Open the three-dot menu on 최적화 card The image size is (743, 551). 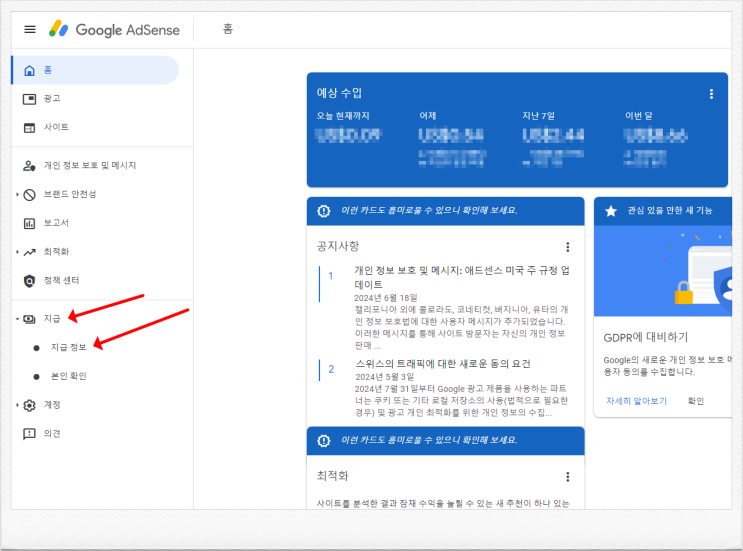point(568,477)
